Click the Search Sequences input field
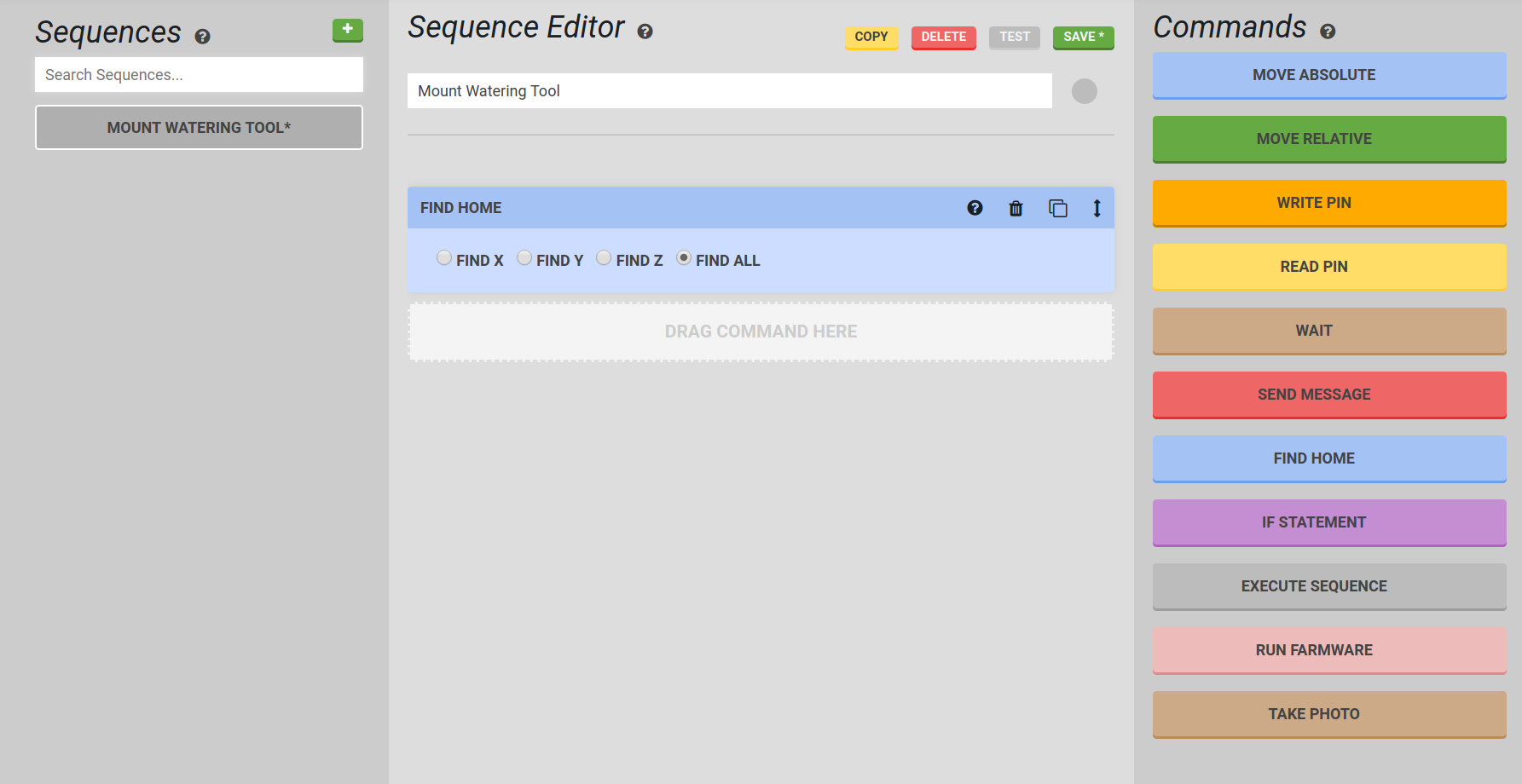Screen dimensions: 1522x784 (x=199, y=74)
